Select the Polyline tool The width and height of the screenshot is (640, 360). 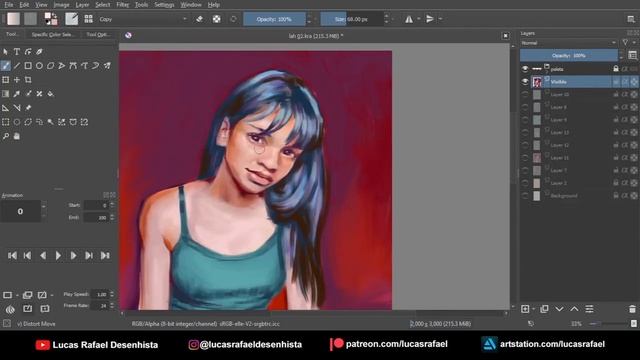(62, 66)
